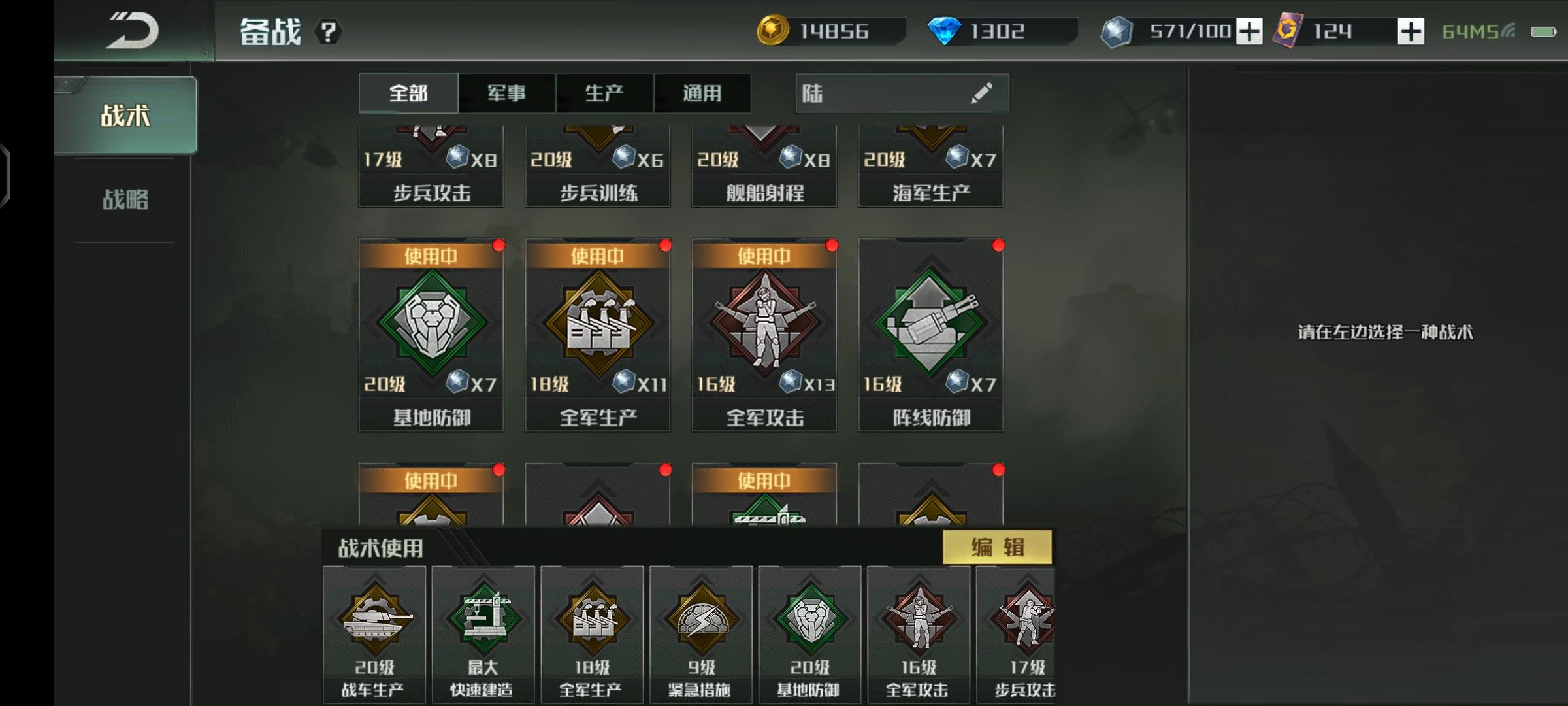
Task: Select the 全军攻击 soldier tactic card
Action: tap(764, 335)
